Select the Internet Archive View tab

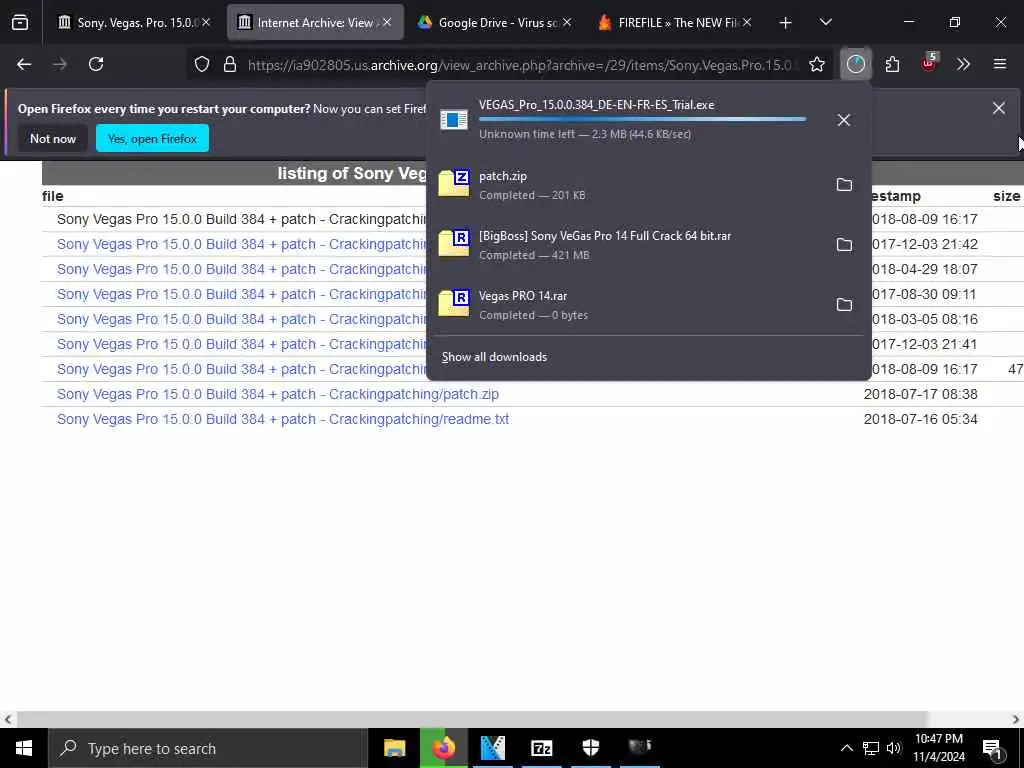click(315, 23)
